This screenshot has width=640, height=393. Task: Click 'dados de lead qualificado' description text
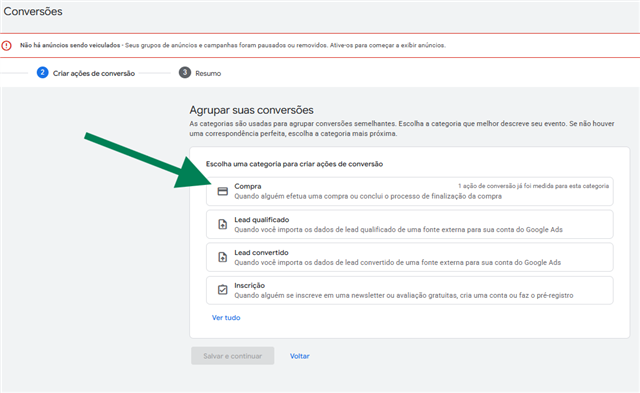[398, 230]
